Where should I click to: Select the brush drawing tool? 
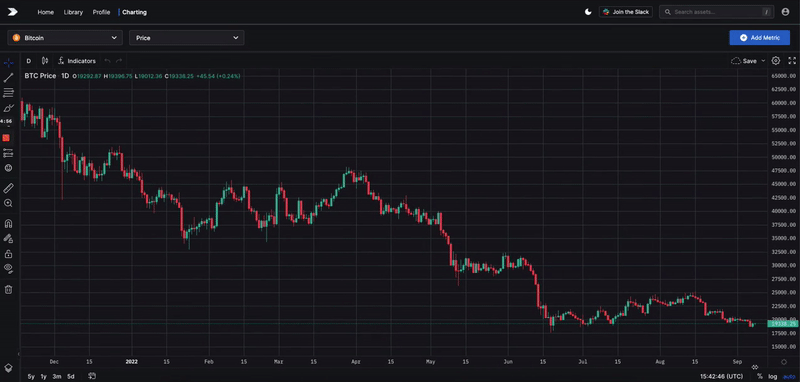click(x=8, y=108)
